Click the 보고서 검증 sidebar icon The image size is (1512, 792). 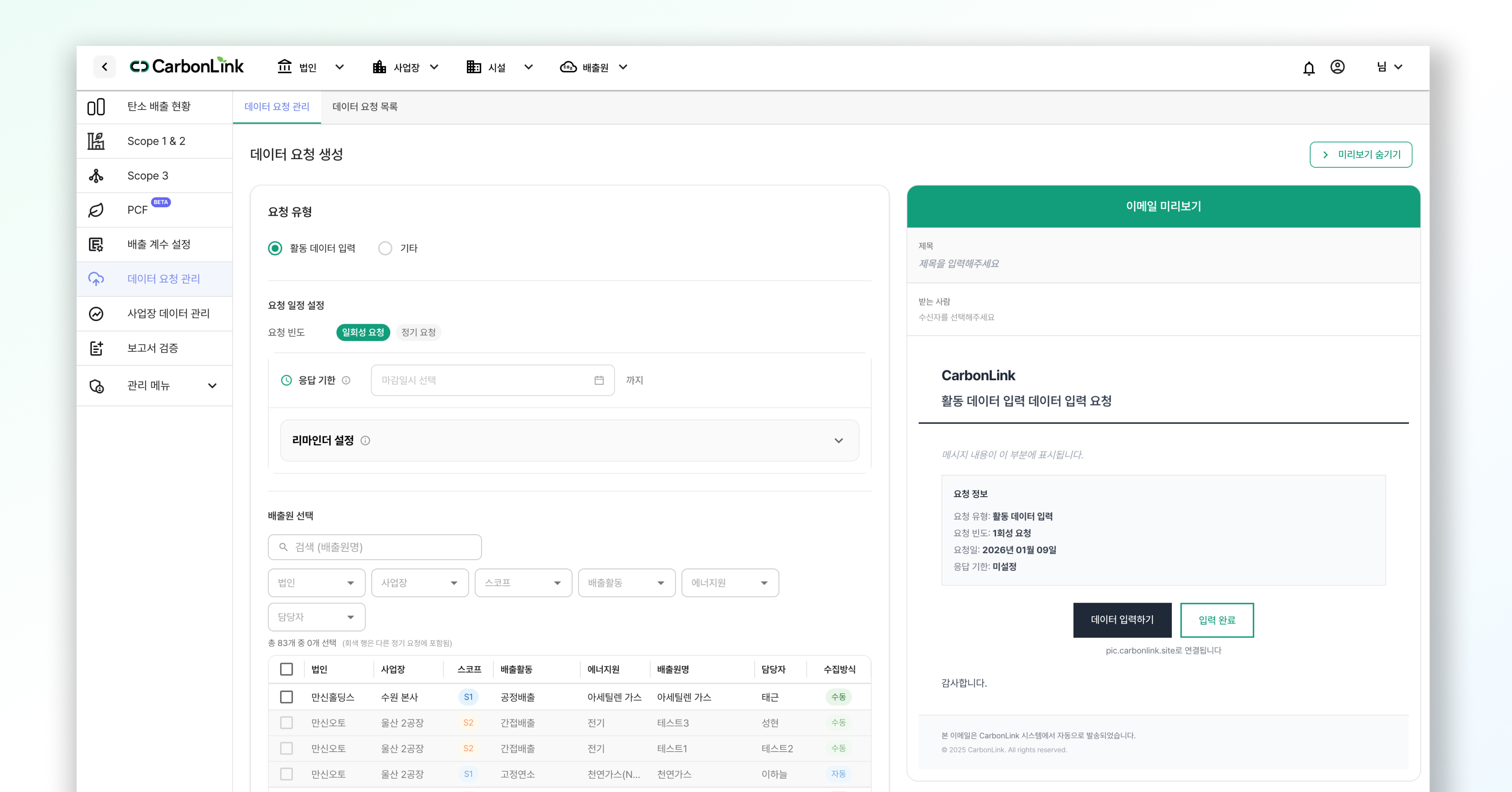(96, 348)
